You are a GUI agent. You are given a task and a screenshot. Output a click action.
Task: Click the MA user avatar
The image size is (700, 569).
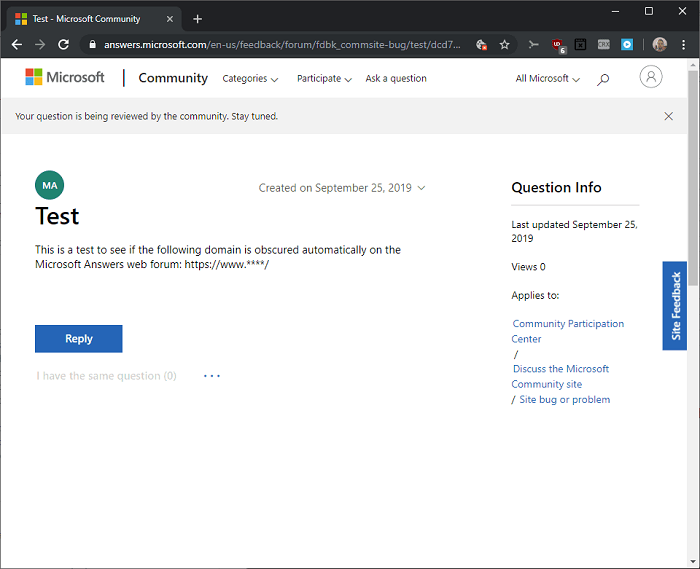pyautogui.click(x=50, y=185)
